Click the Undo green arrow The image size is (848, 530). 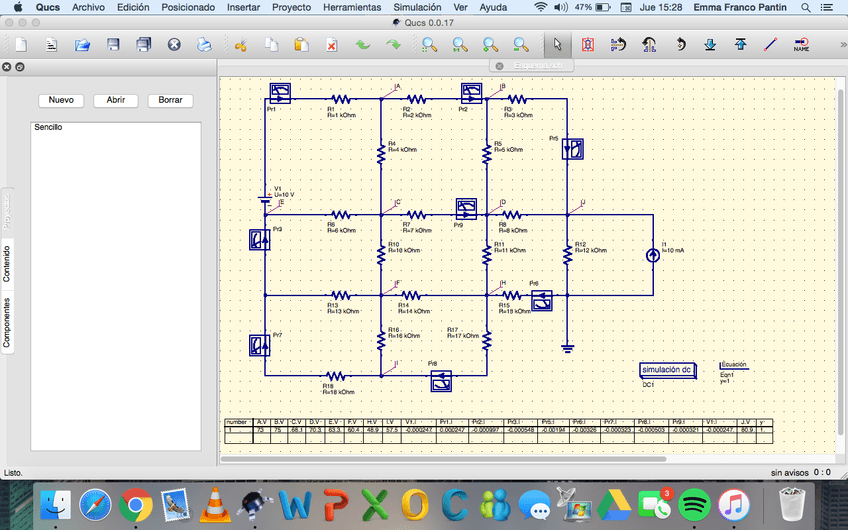coord(362,45)
